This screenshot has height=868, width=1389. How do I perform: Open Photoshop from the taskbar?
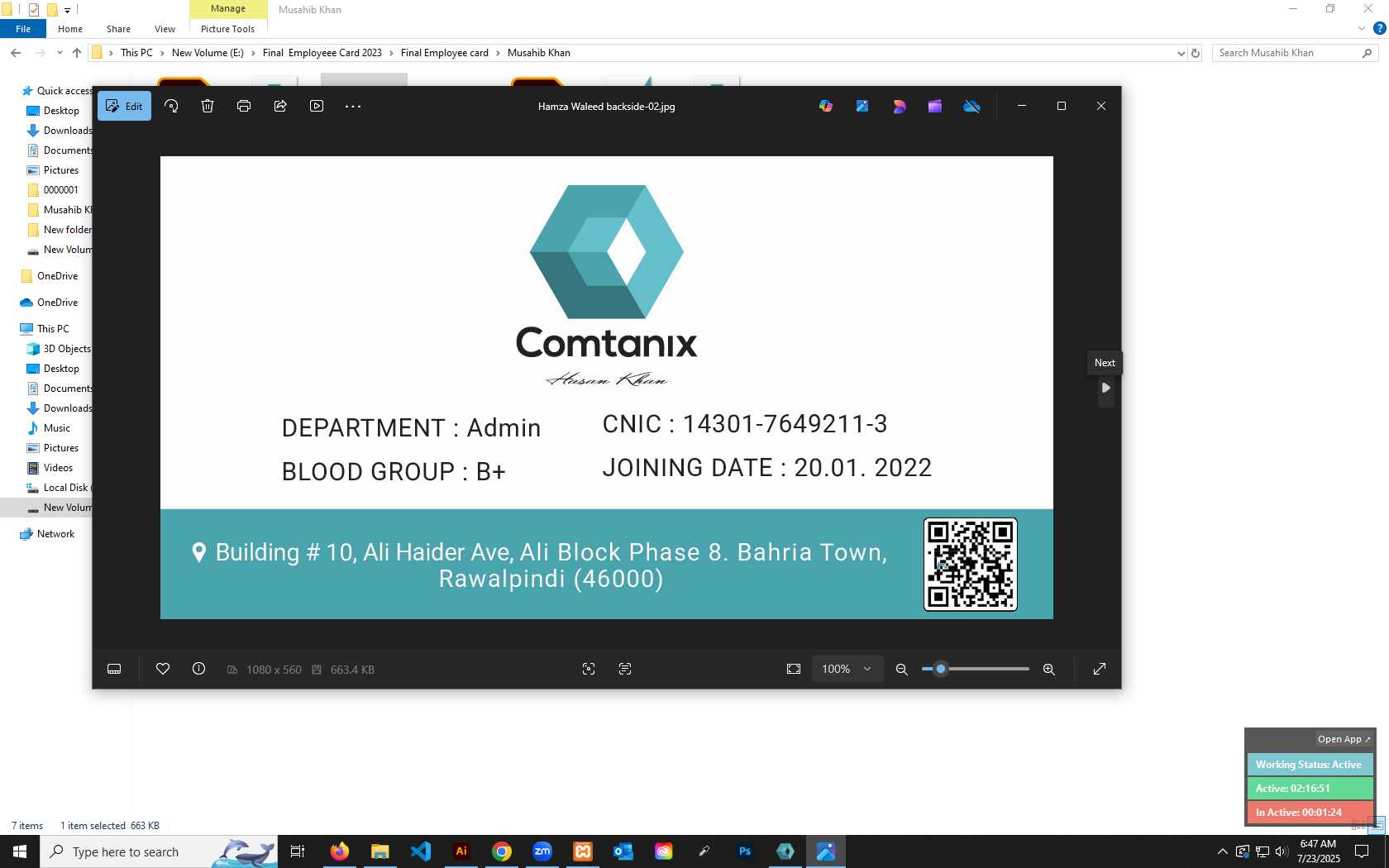(745, 851)
